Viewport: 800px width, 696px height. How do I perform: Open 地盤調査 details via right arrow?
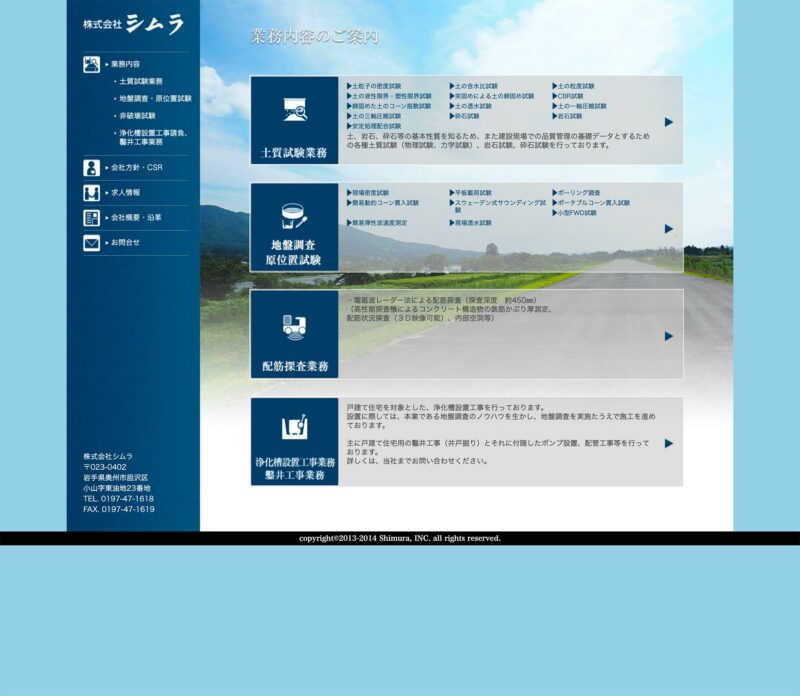pos(669,229)
